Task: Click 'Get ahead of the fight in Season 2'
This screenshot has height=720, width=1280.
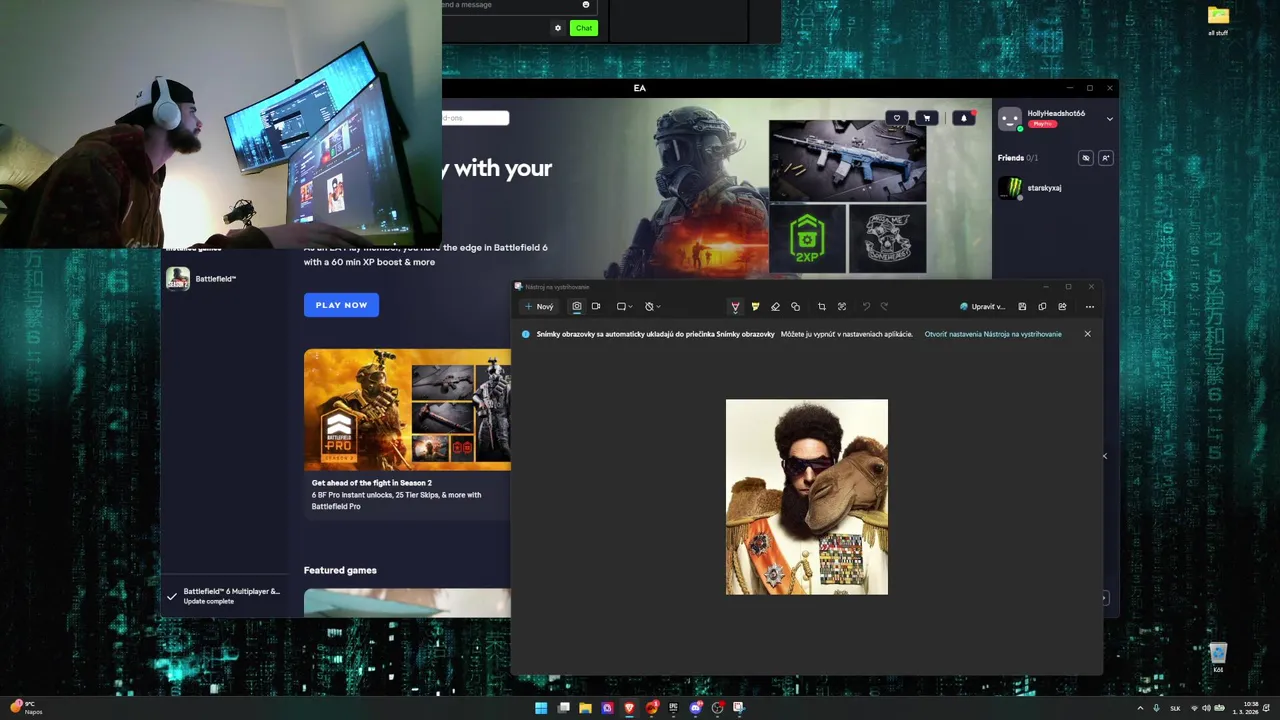Action: point(372,483)
